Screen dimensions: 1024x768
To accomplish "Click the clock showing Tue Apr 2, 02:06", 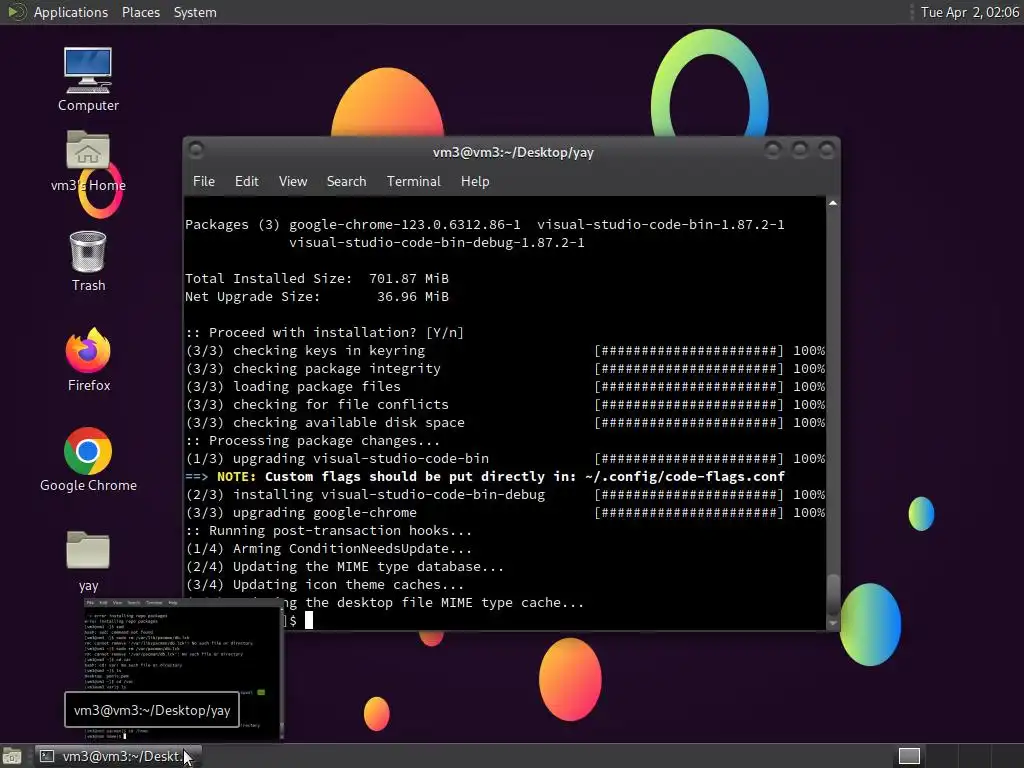I will click(x=969, y=12).
